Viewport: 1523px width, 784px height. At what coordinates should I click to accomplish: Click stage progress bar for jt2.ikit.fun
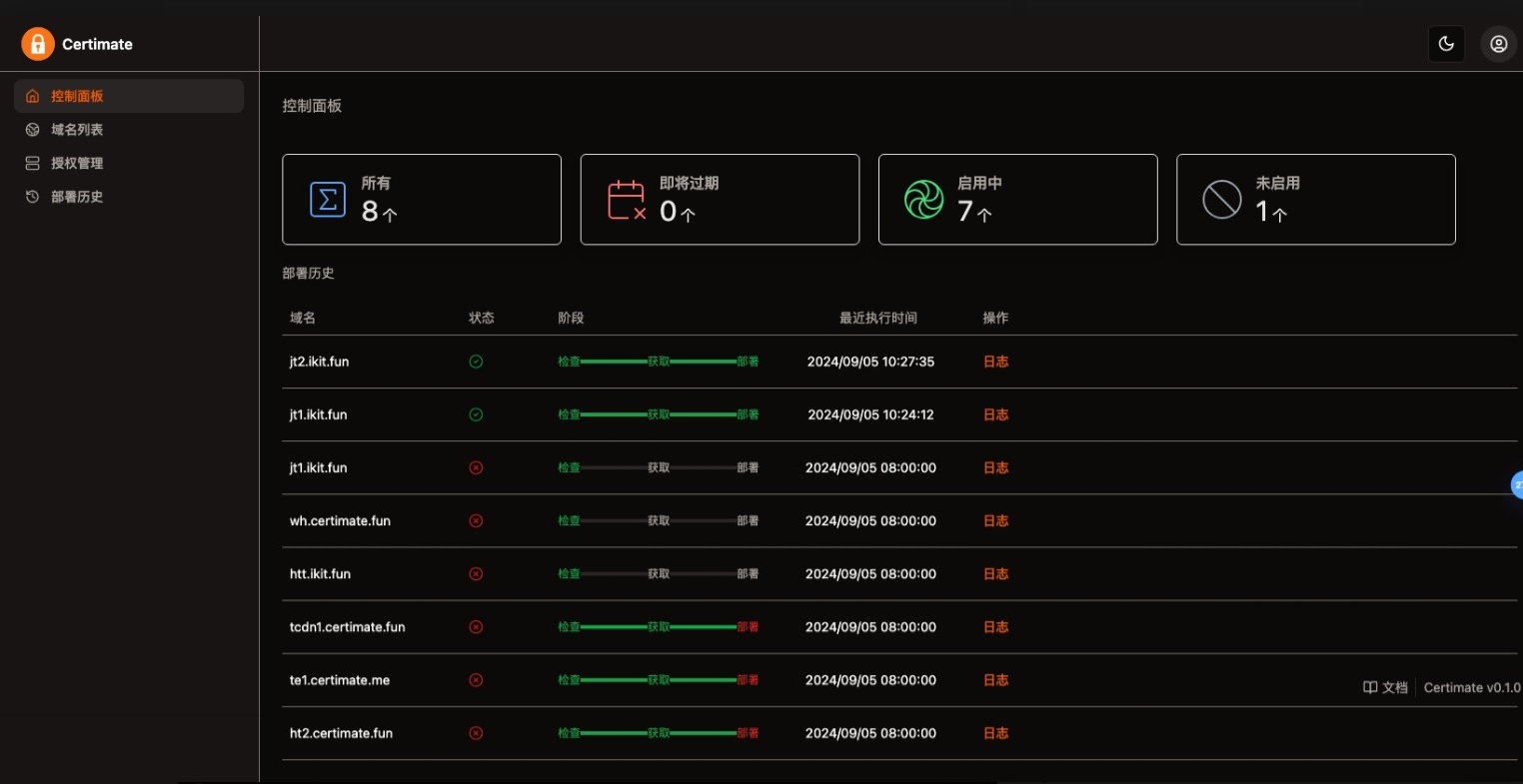click(659, 362)
